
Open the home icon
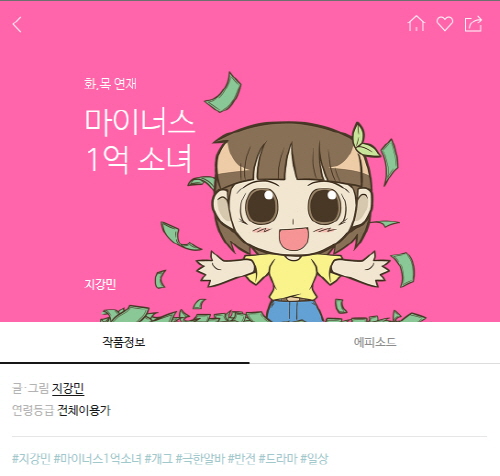[416, 24]
